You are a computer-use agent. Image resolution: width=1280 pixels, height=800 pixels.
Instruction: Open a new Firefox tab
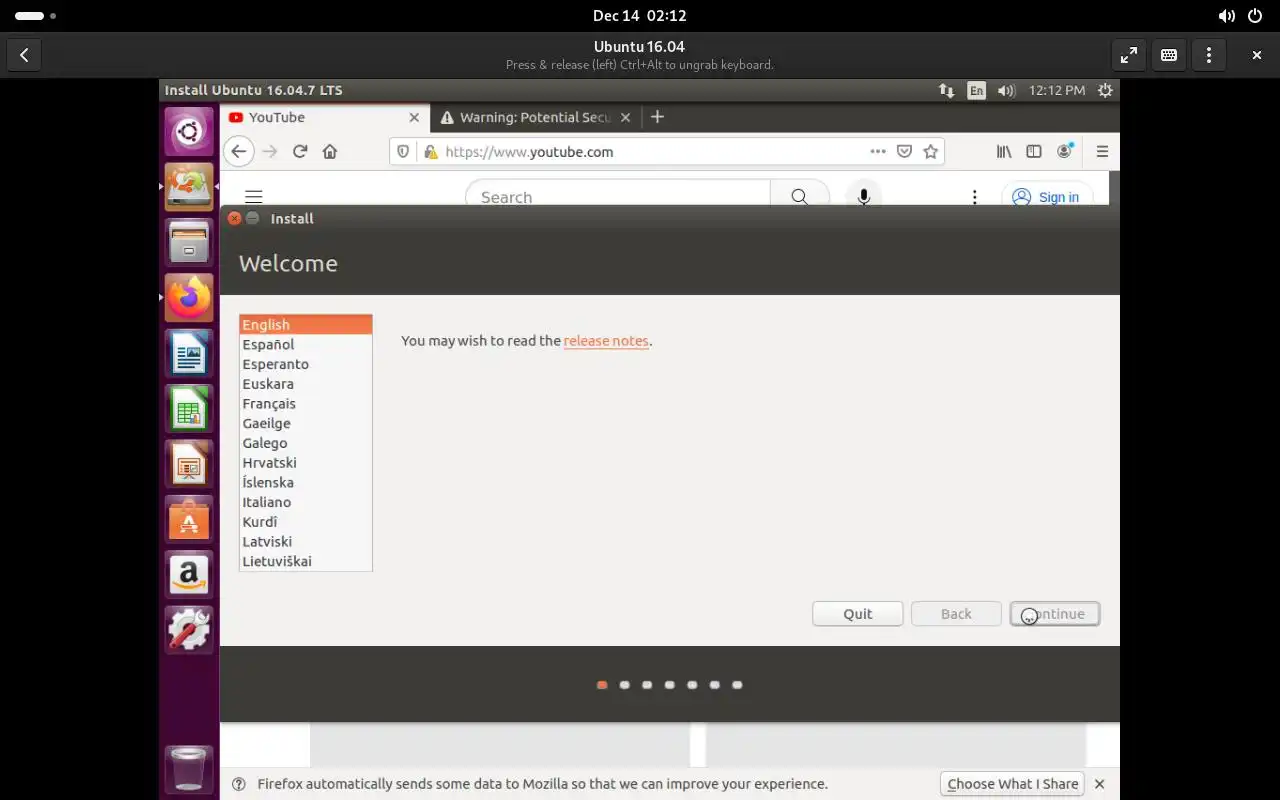click(x=657, y=117)
